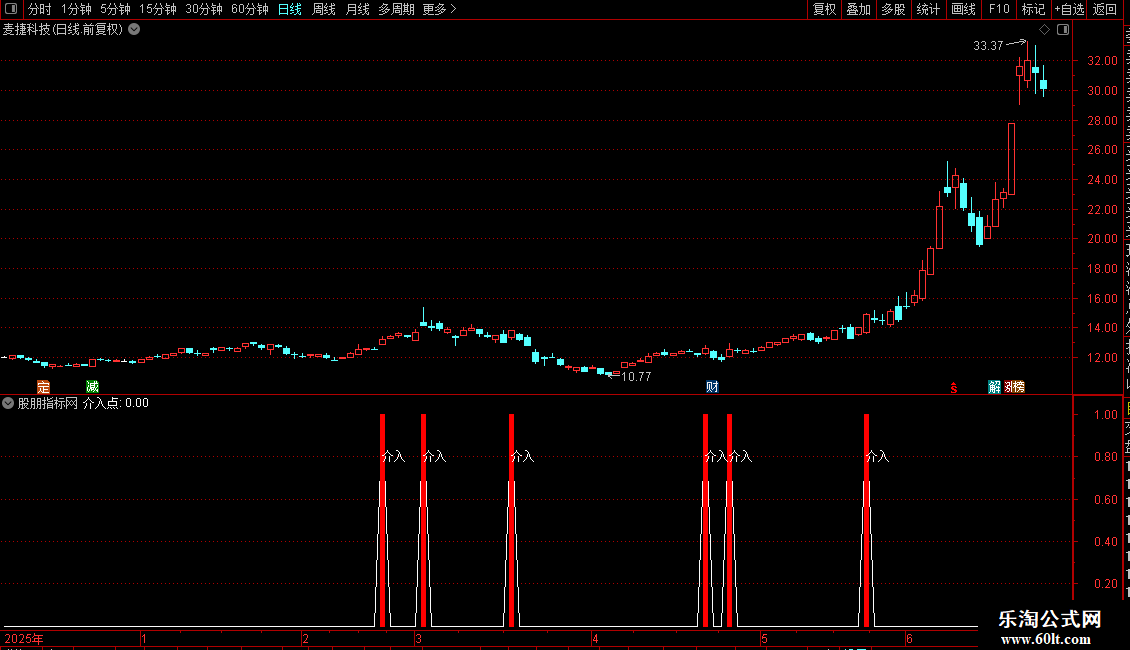The height and width of the screenshot is (650, 1130).
Task: Switch to the 5分钟 period tab
Action: click(x=115, y=9)
